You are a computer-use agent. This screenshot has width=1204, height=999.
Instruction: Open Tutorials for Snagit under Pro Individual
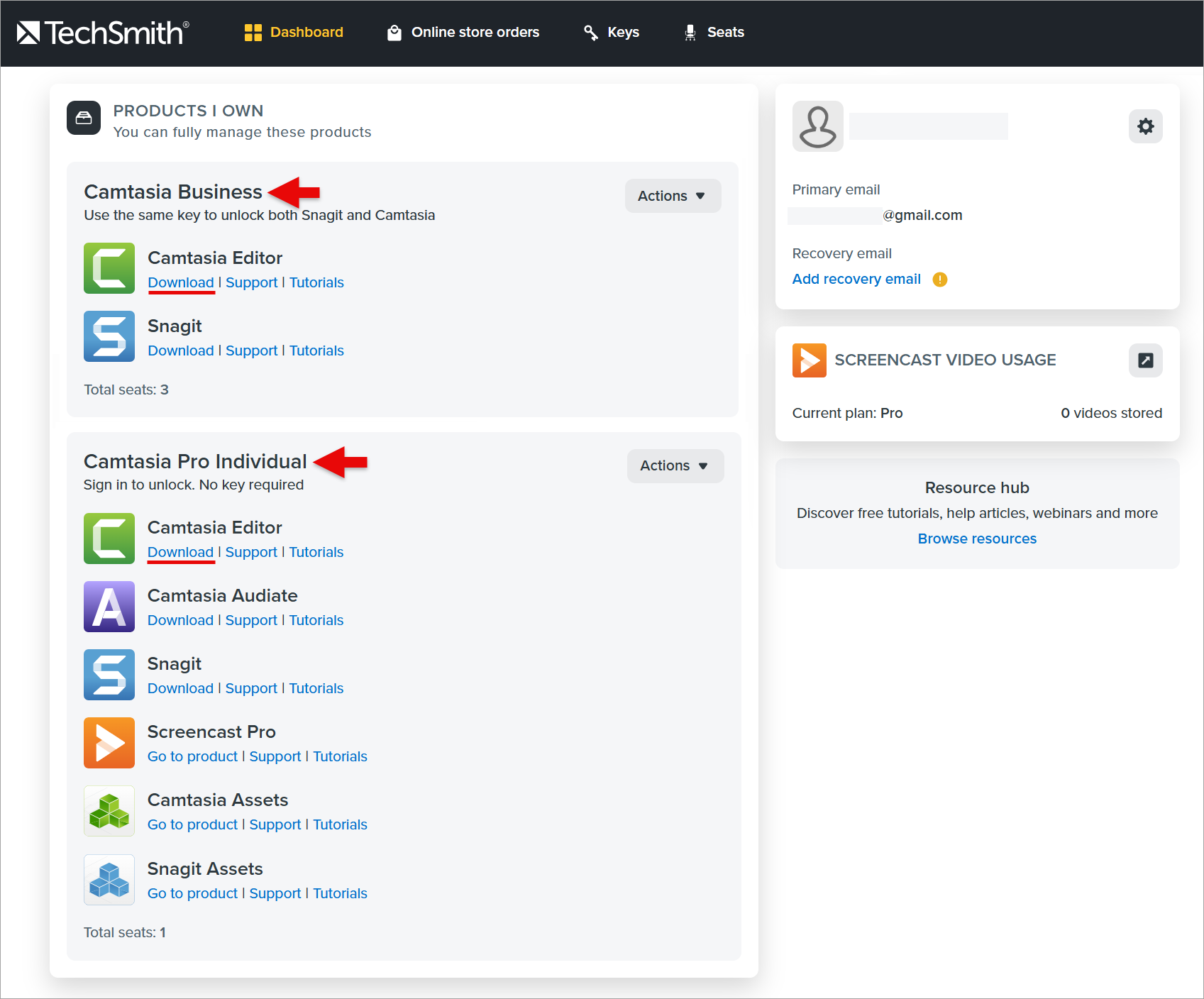click(316, 688)
